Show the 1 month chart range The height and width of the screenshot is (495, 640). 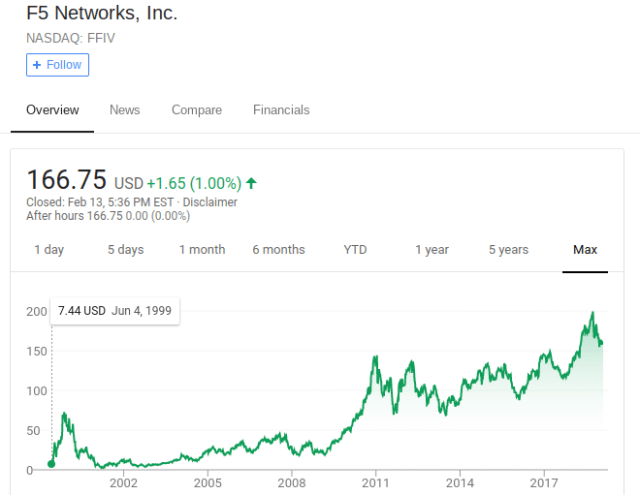[x=202, y=250]
